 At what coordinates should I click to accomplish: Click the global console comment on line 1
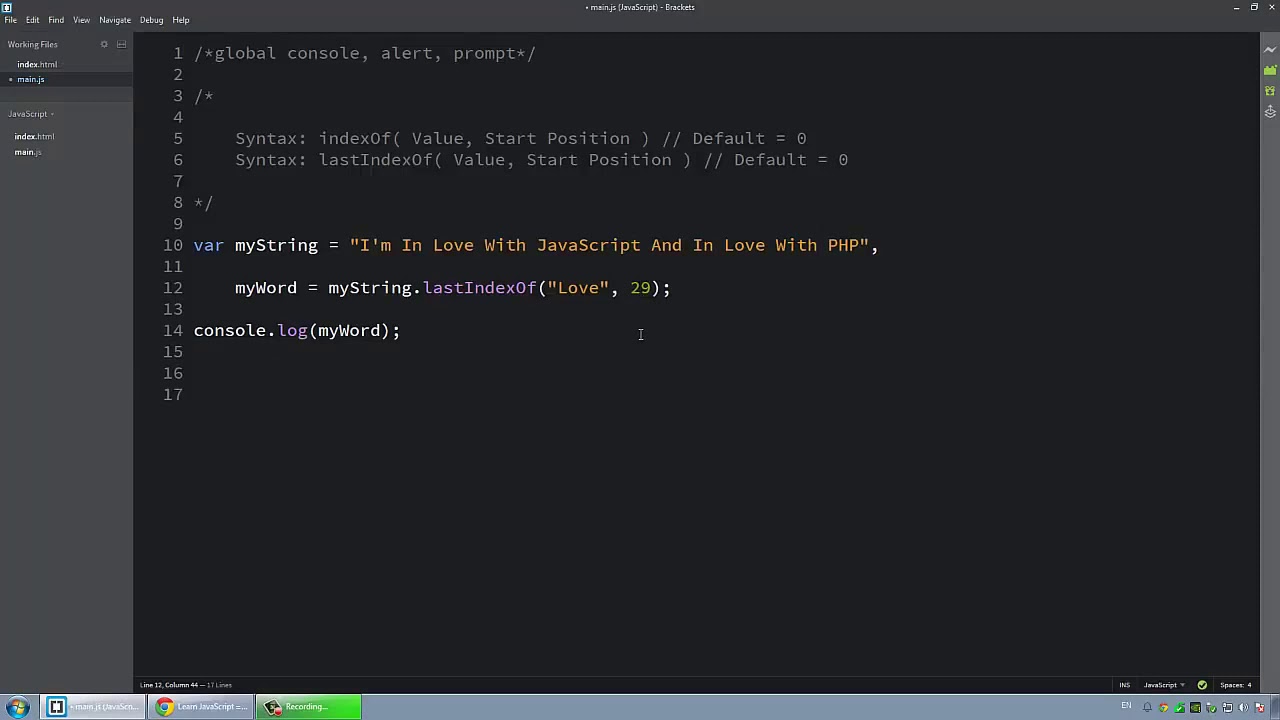point(365,53)
